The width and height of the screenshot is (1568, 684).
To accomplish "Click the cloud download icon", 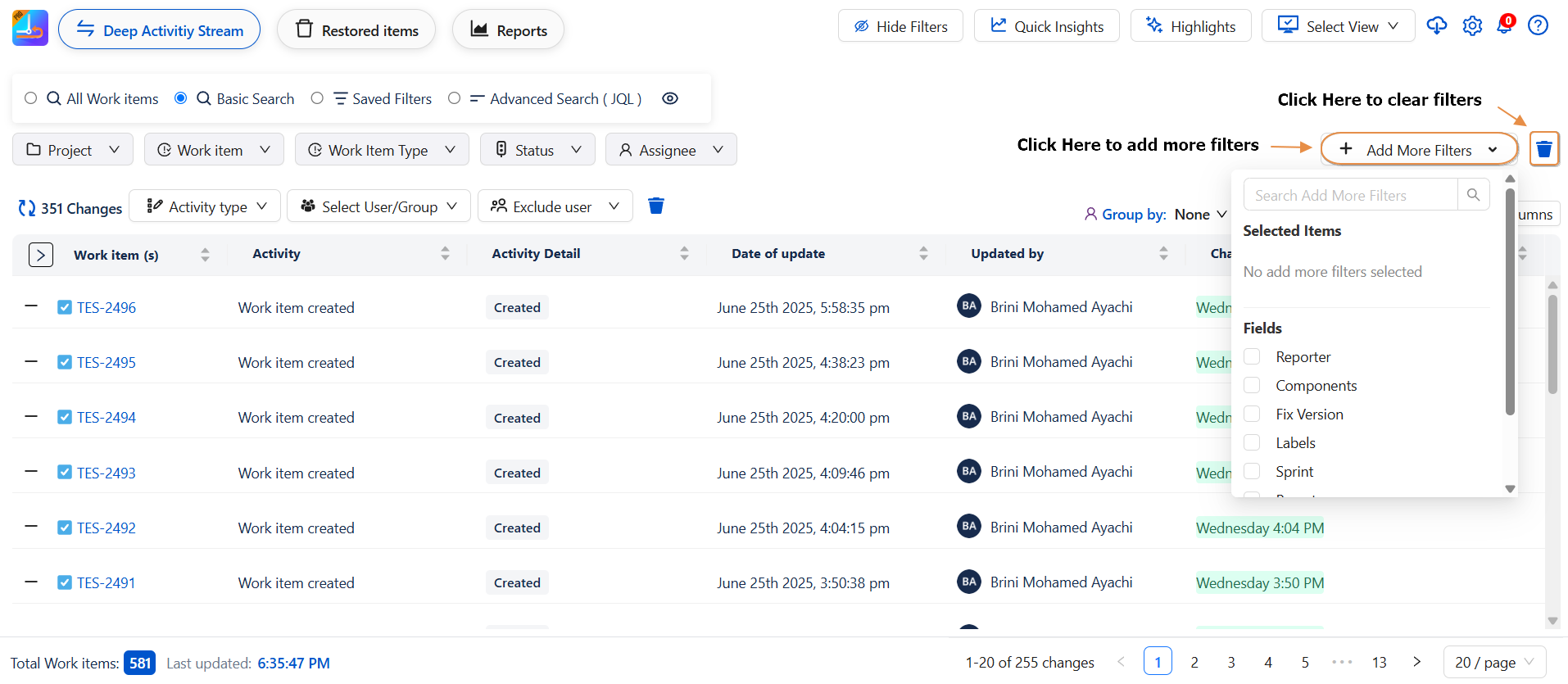I will [x=1436, y=26].
